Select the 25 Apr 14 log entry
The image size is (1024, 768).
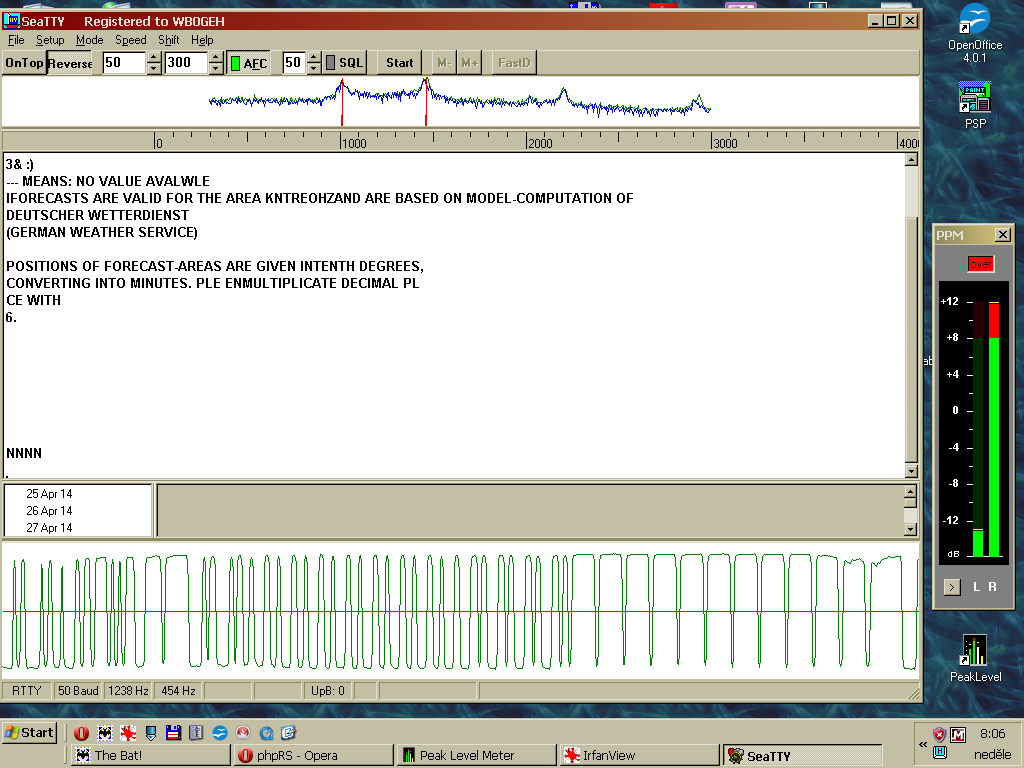[x=49, y=494]
